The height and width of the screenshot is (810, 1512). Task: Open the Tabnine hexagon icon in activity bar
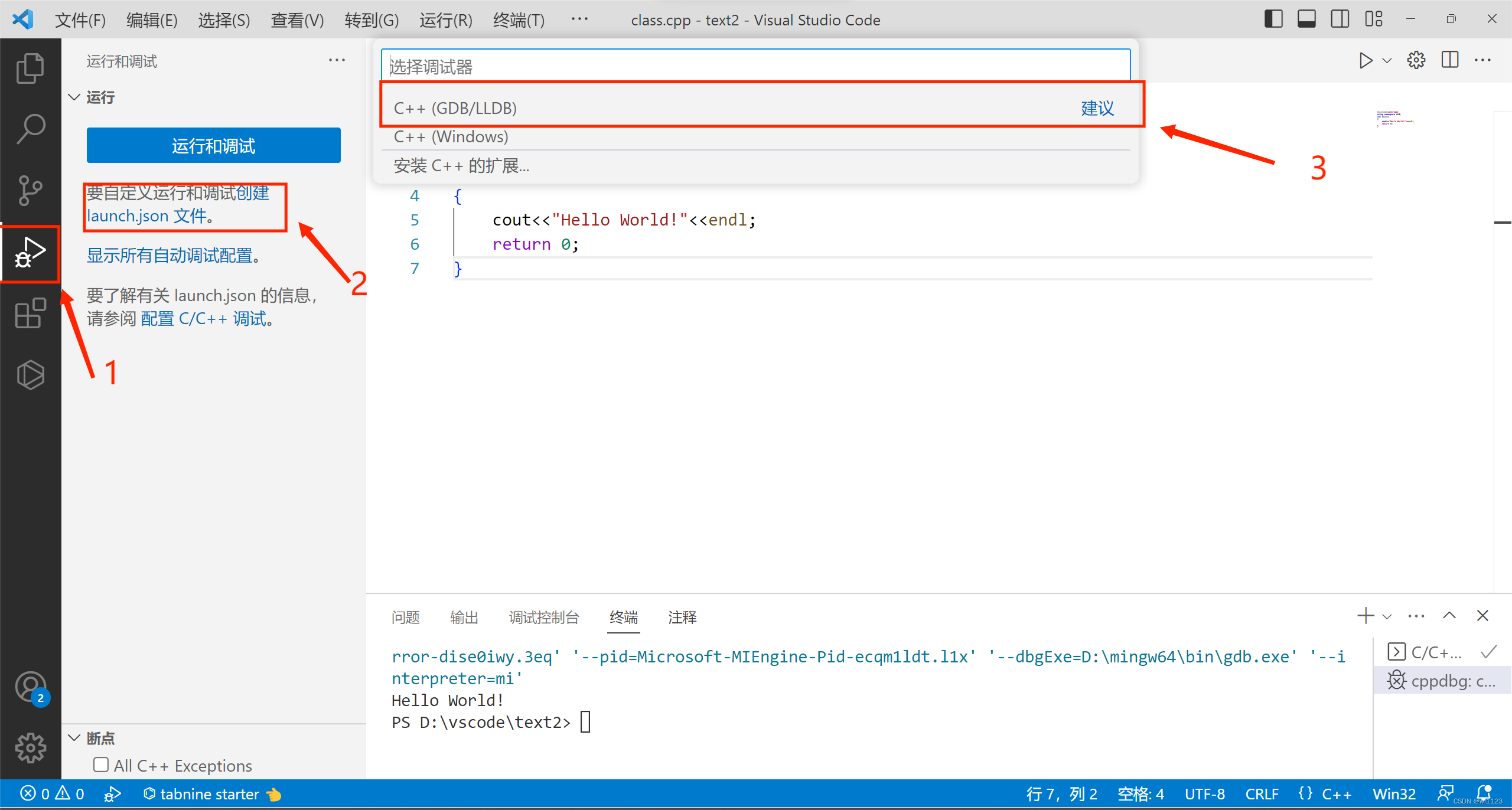click(x=30, y=375)
